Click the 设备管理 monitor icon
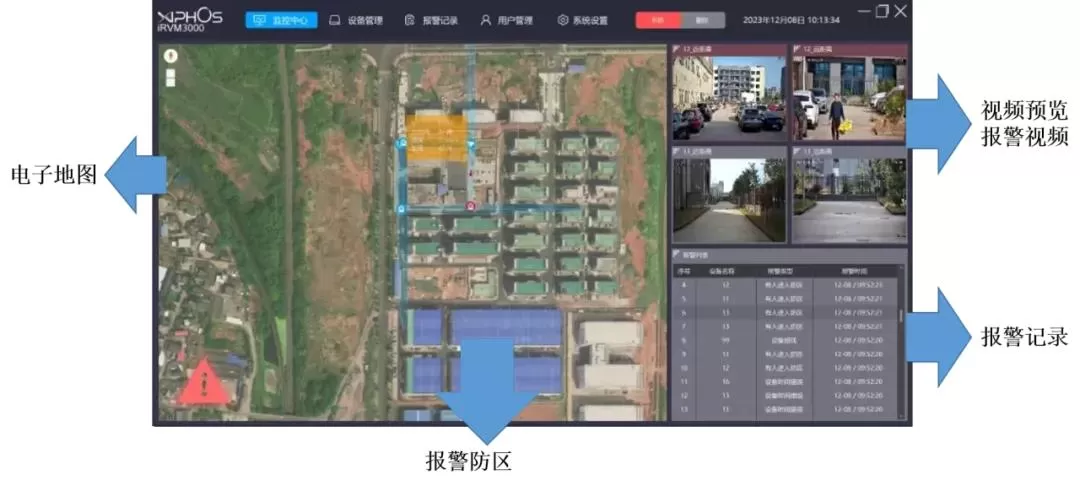 coord(335,20)
